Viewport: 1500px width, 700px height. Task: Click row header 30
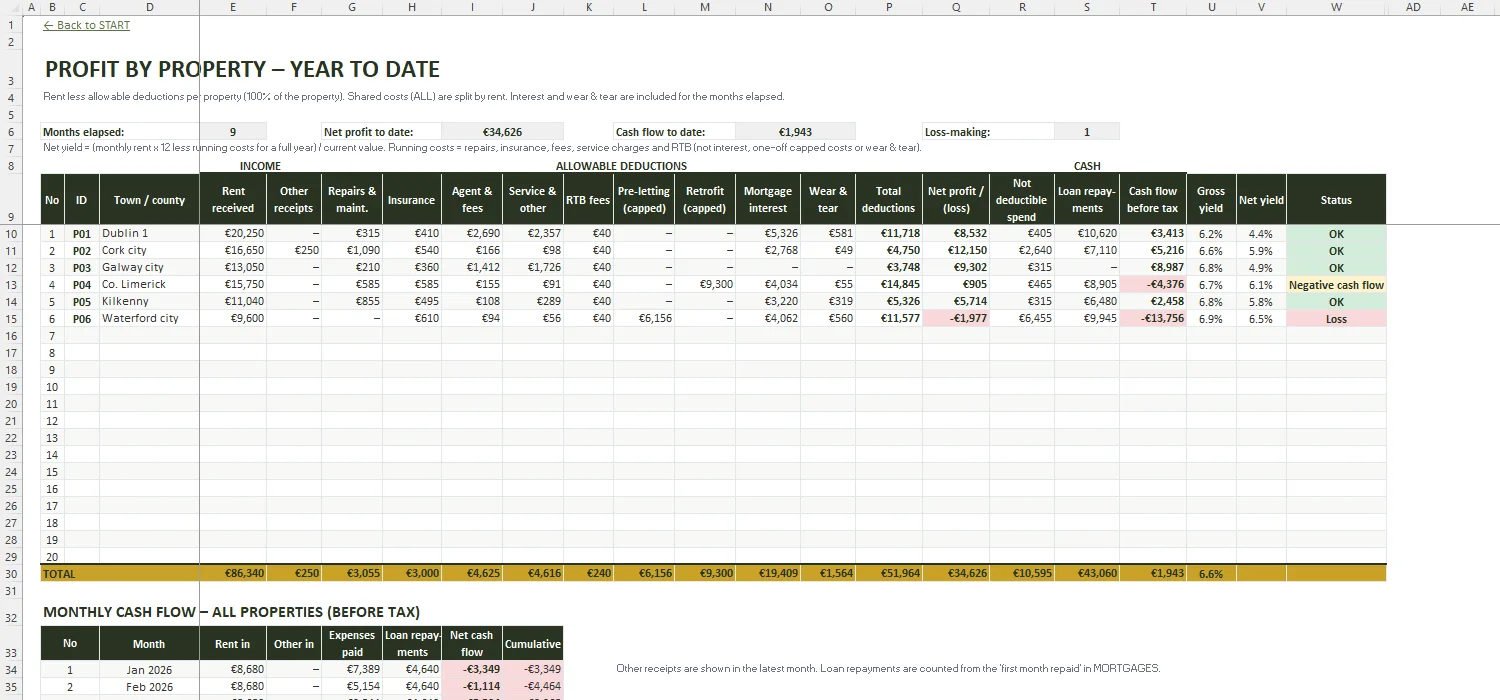pyautogui.click(x=11, y=574)
